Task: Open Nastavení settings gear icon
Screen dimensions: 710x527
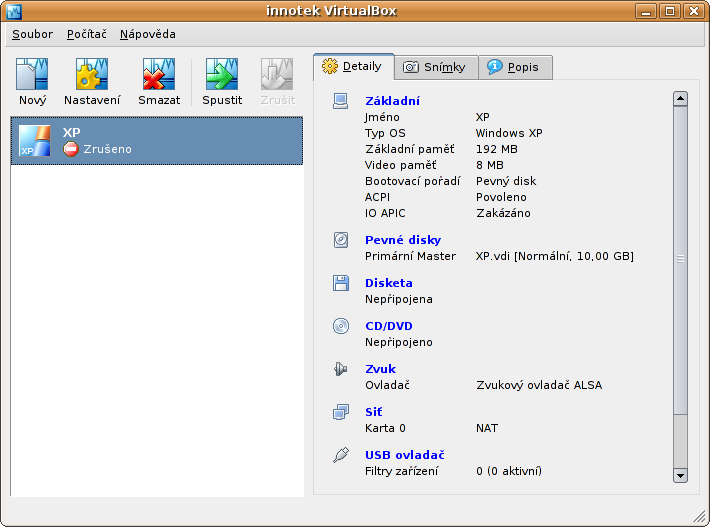Action: 92,74
